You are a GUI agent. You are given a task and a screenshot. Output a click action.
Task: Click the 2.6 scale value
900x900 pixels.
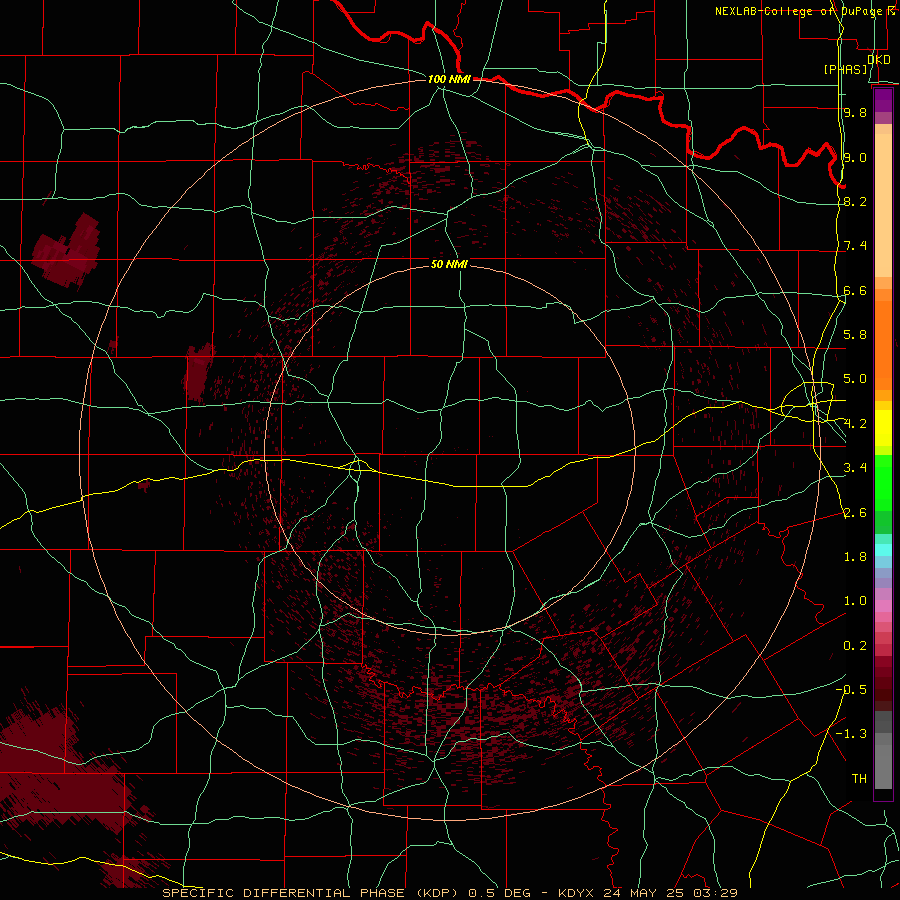tap(855, 513)
